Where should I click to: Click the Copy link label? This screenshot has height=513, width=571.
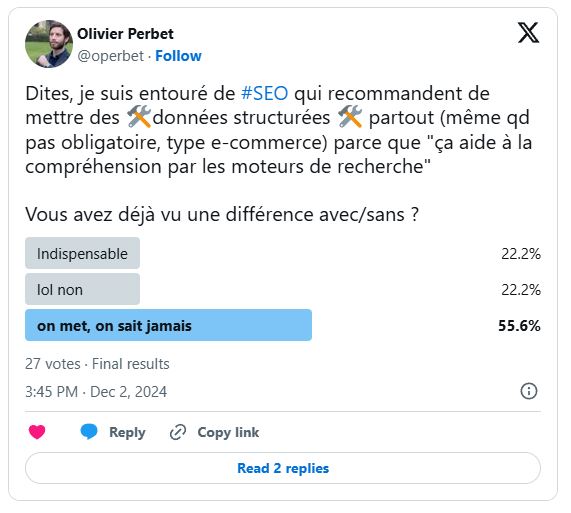[x=228, y=433]
